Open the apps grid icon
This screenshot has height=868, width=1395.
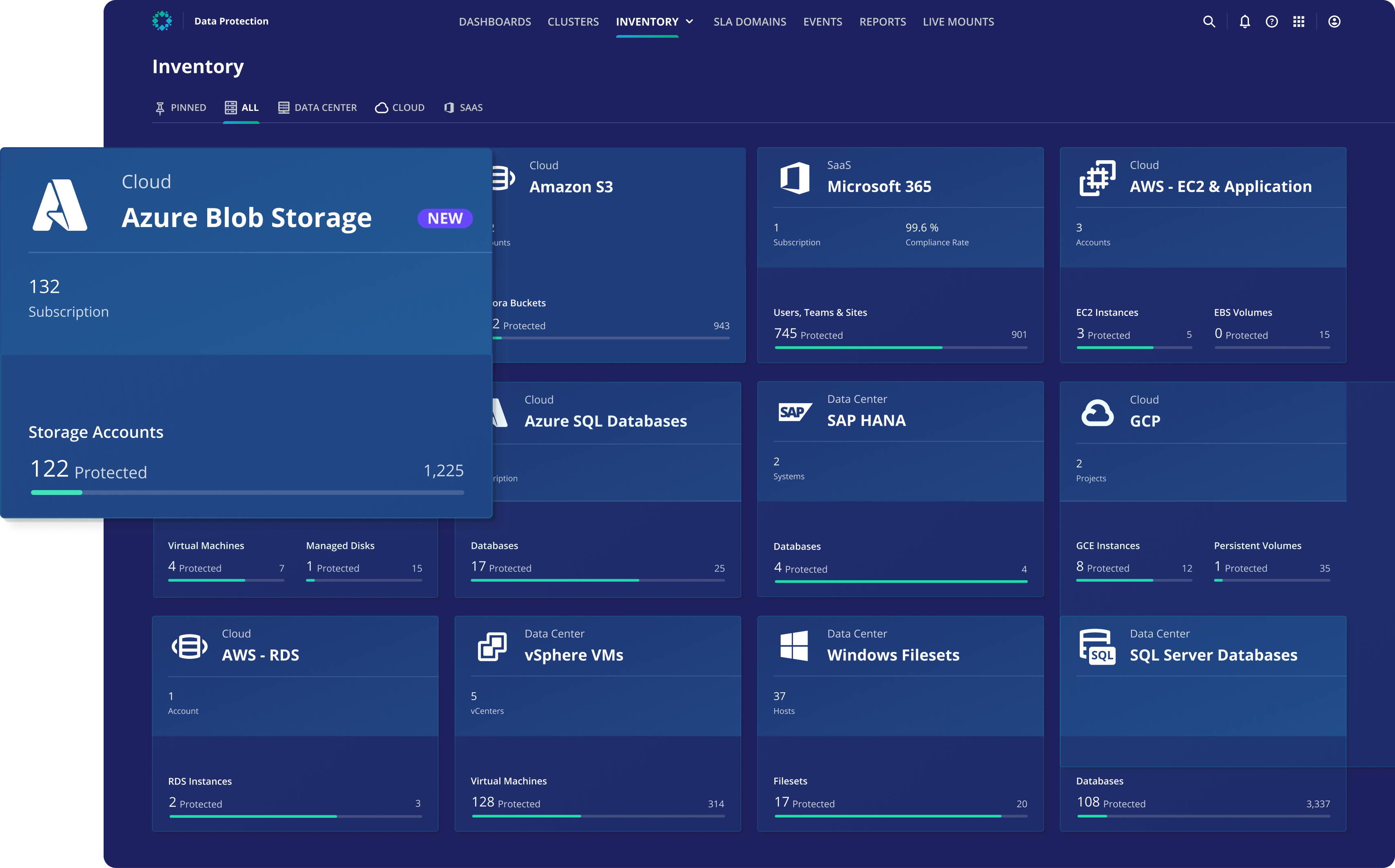pos(1298,22)
